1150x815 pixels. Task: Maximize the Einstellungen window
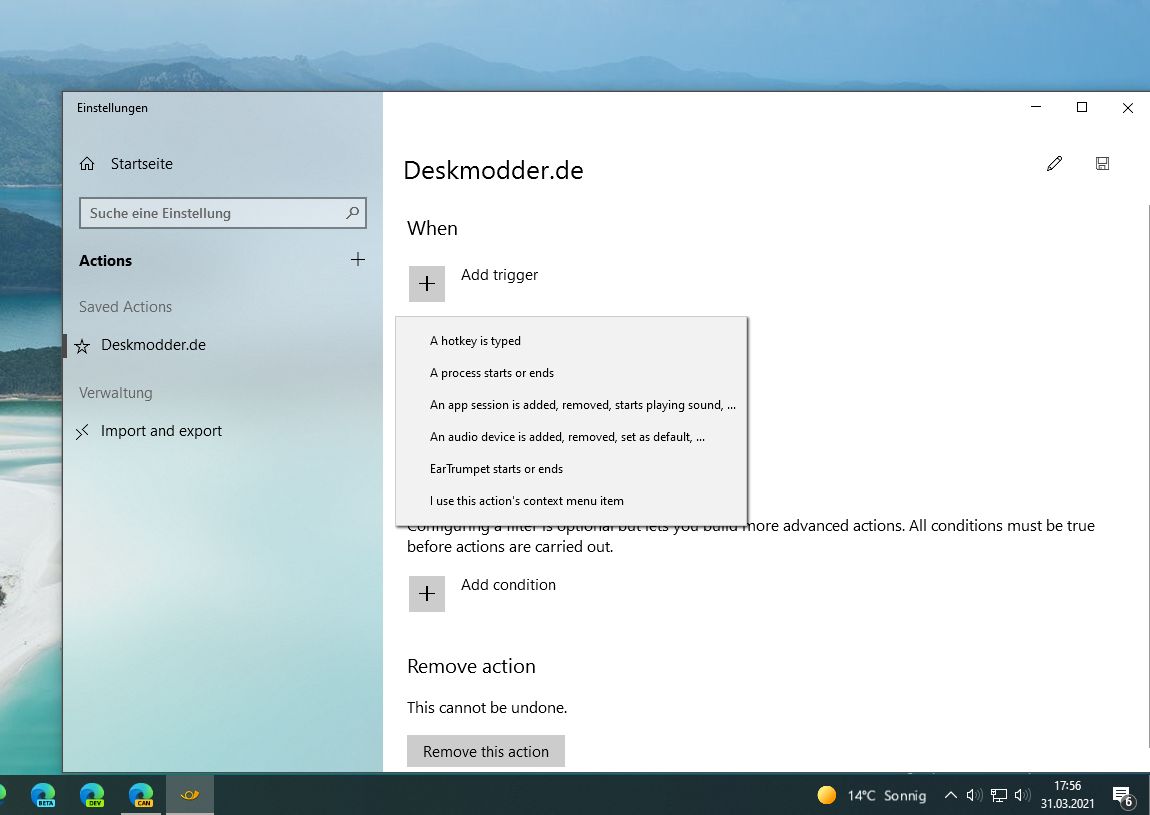[x=1082, y=107]
